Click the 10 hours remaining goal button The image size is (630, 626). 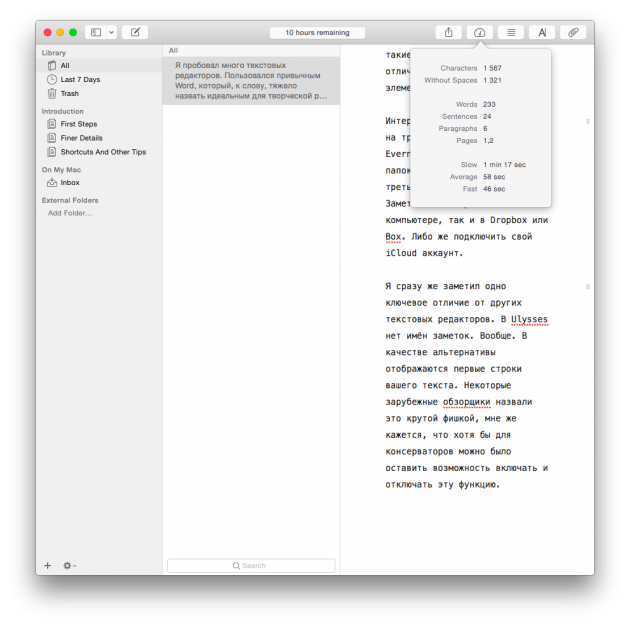[x=317, y=32]
